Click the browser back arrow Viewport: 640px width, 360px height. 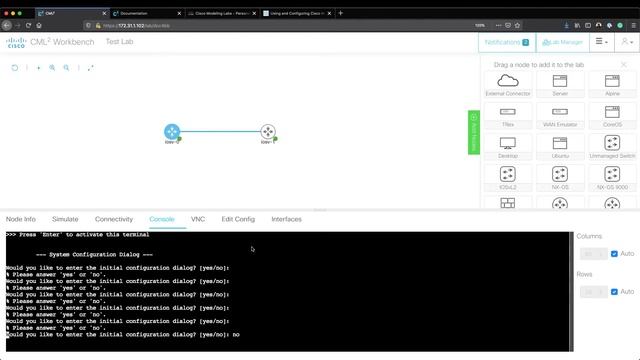coord(7,25)
